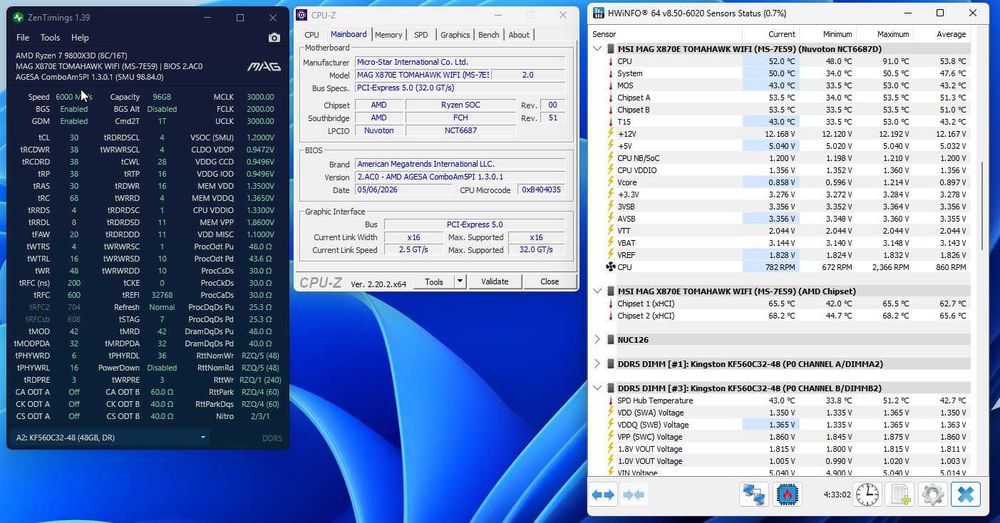The image size is (1000, 523).
Task: Click thermometer icon beside CPU 52.0 °C
Action: [610, 61]
